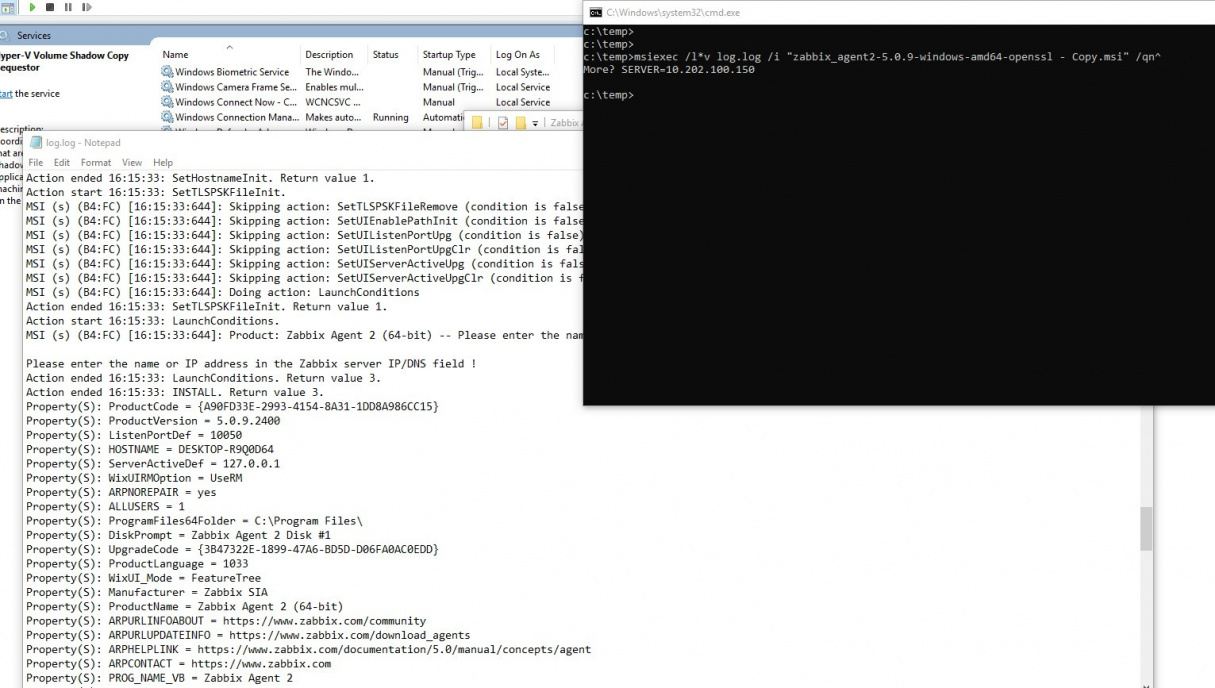
Task: Click the last c:\temp> prompt in cmd
Action: pyautogui.click(x=609, y=95)
